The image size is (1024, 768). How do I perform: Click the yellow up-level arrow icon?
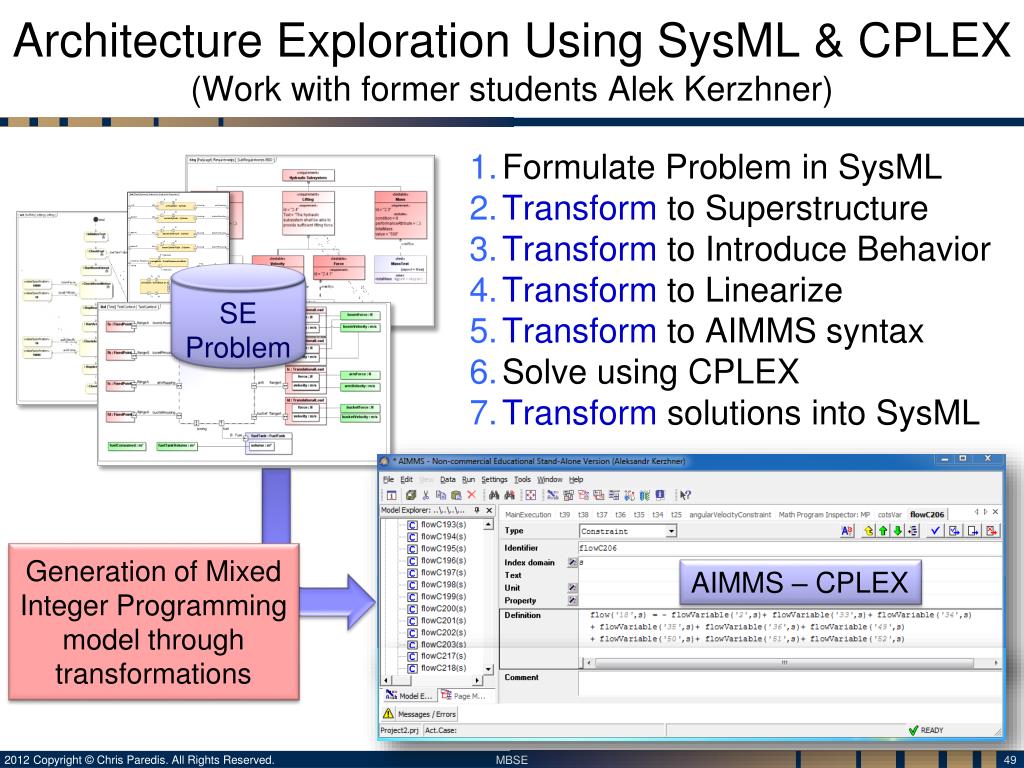(x=869, y=531)
